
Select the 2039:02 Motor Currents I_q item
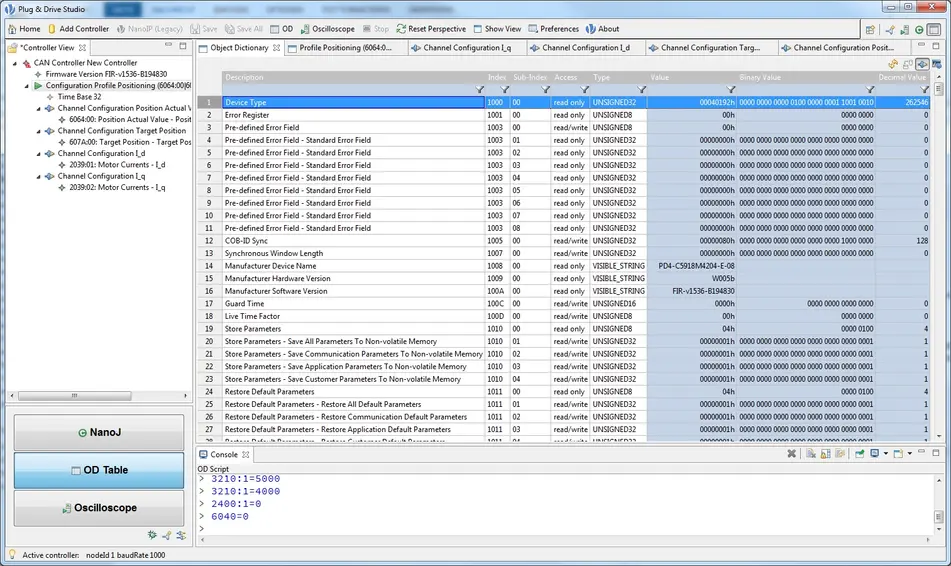(116, 187)
